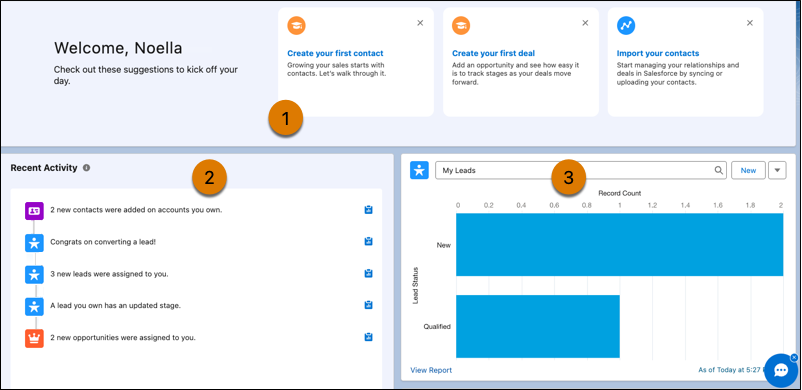
Task: Open the Create your first contact link
Action: 335,53
